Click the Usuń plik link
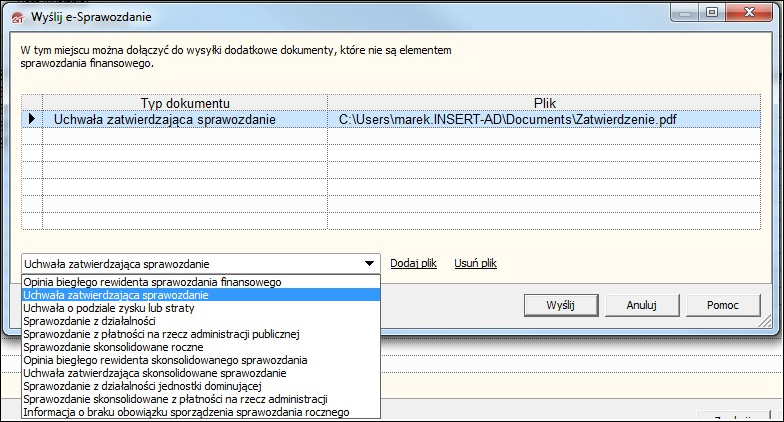 pyautogui.click(x=476, y=263)
